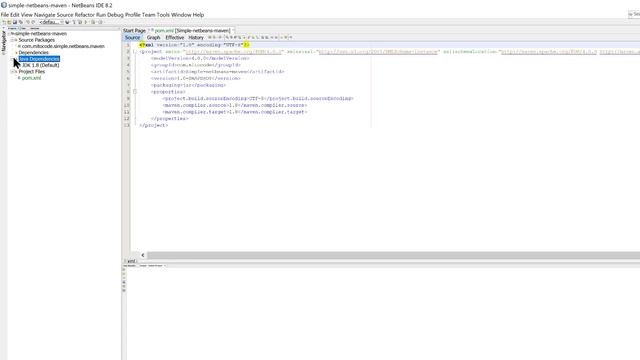Place cursor on the modelVersion line
Image resolution: width=640 pixels, height=360 pixels.
pos(200,58)
